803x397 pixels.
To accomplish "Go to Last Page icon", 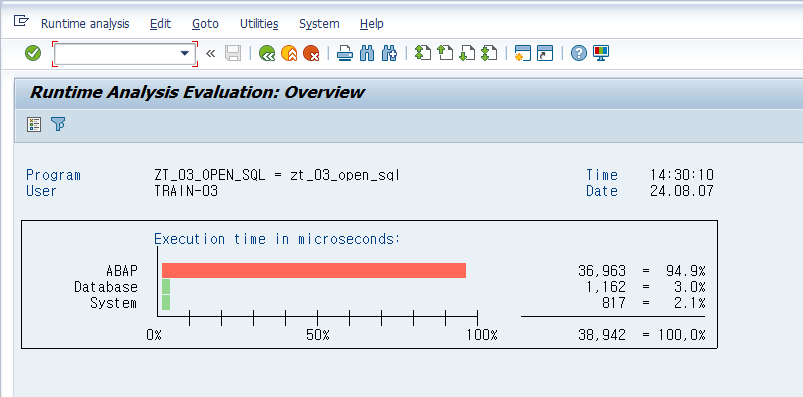I will click(489, 53).
